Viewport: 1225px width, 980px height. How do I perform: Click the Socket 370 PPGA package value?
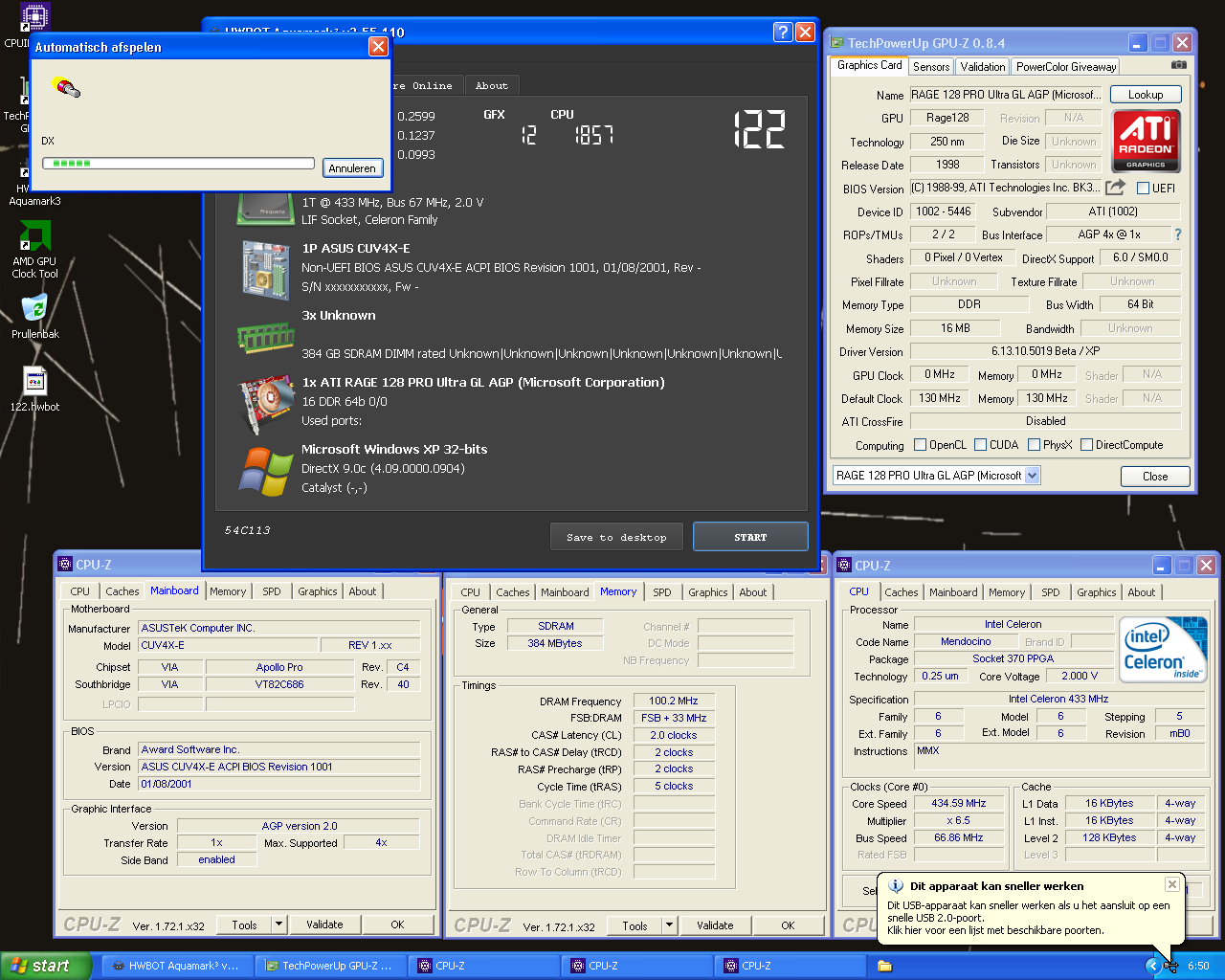(1013, 658)
